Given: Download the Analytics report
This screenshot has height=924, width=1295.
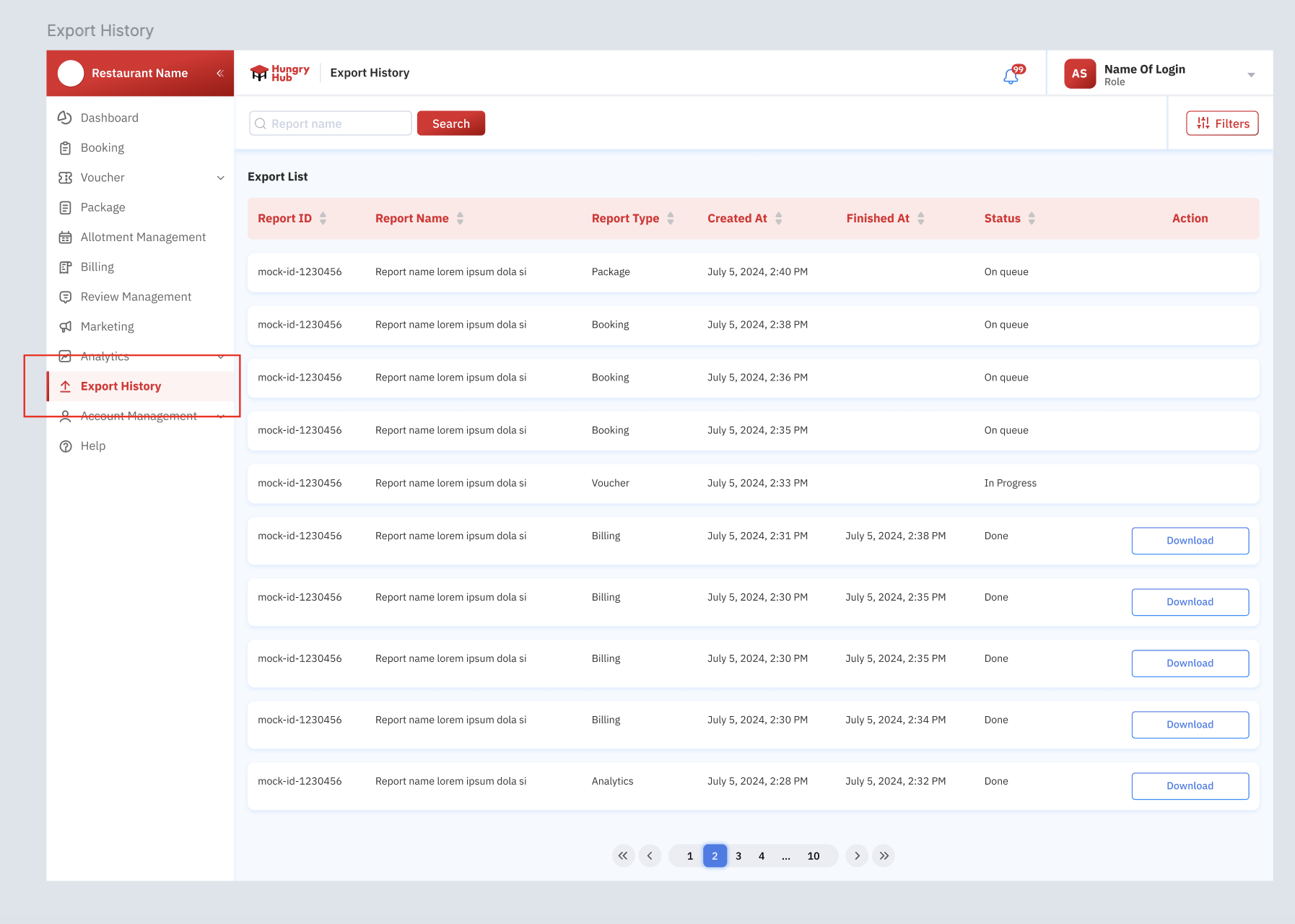Looking at the screenshot, I should point(1190,786).
